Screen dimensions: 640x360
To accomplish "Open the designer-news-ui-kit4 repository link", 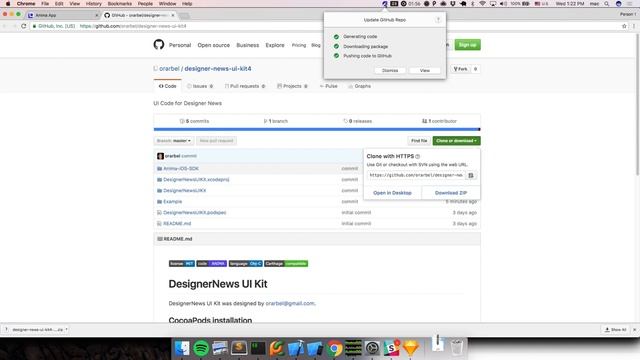I will (x=218, y=69).
